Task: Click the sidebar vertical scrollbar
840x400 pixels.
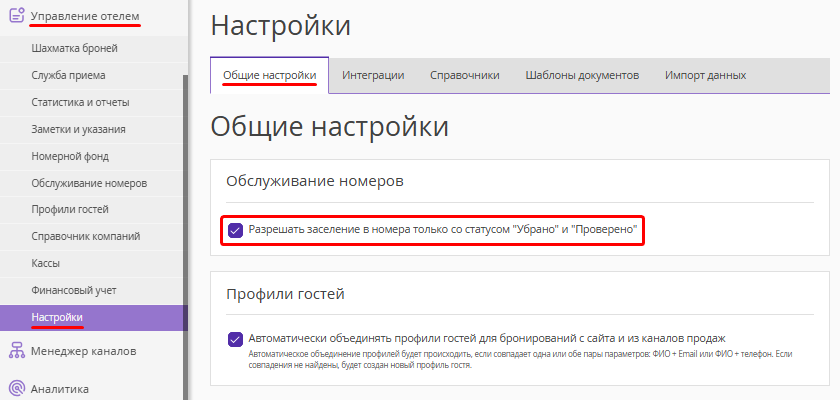Action: (x=186, y=236)
